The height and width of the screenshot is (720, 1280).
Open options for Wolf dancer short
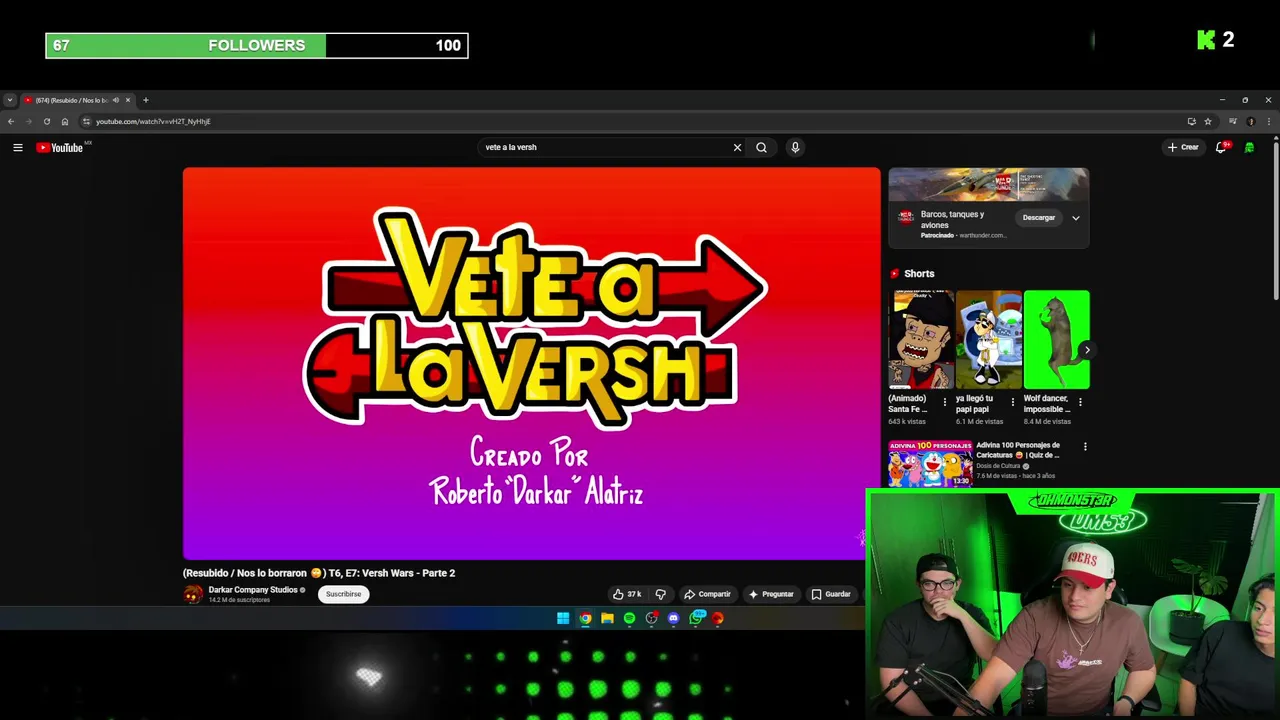(x=1080, y=402)
